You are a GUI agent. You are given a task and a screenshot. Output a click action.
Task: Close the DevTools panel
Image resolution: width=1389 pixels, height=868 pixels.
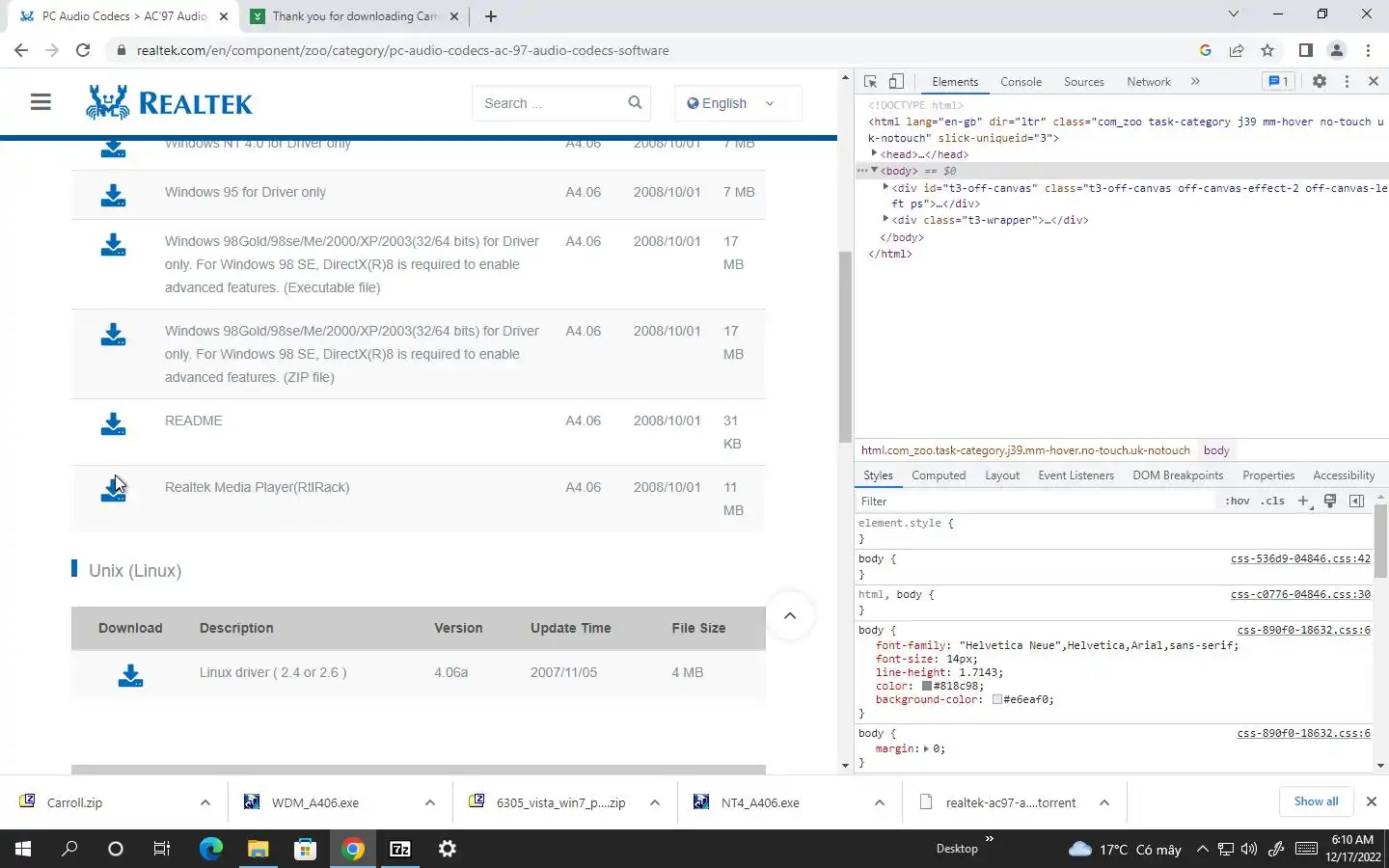coord(1374,82)
